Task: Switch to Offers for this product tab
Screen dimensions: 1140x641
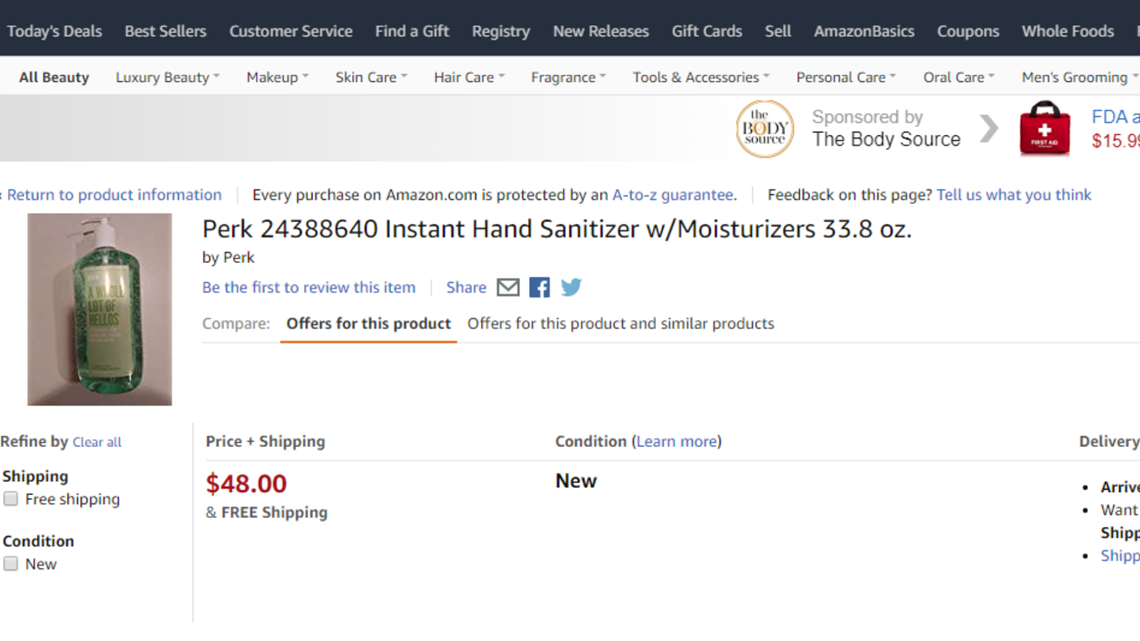Action: pos(369,323)
